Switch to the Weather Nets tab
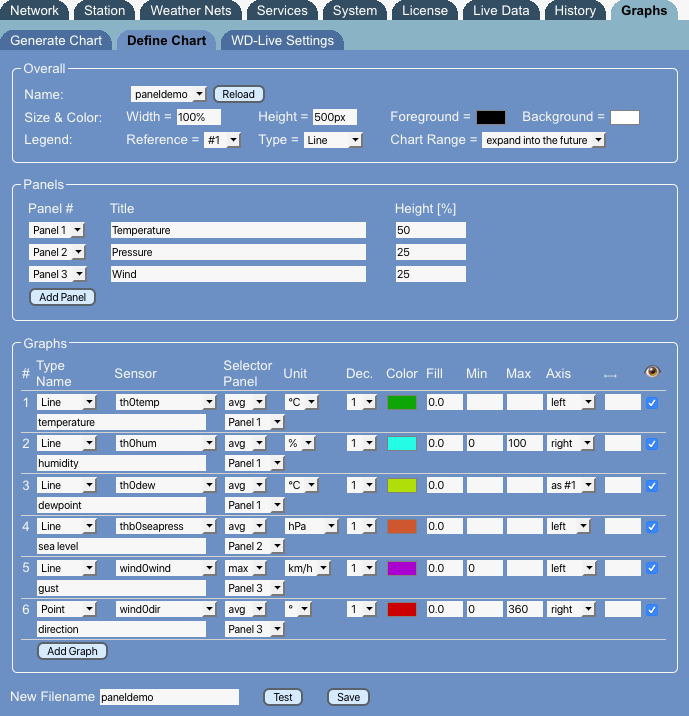This screenshot has height=716, width=689. [x=191, y=11]
